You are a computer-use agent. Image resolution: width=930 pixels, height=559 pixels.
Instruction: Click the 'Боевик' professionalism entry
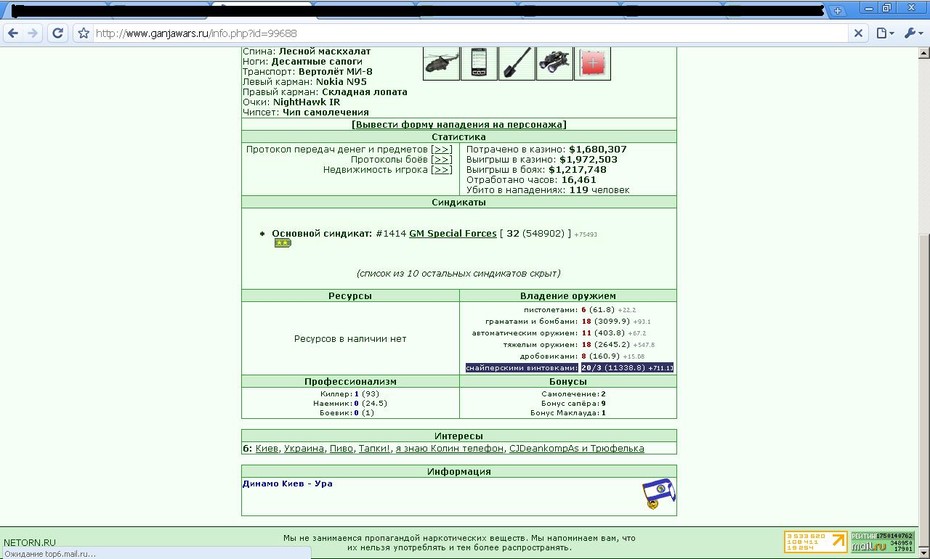point(346,413)
